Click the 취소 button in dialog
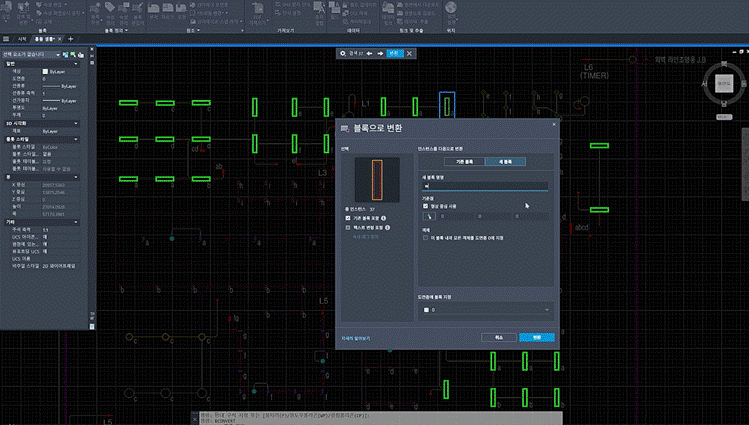749x425 pixels. [499, 337]
